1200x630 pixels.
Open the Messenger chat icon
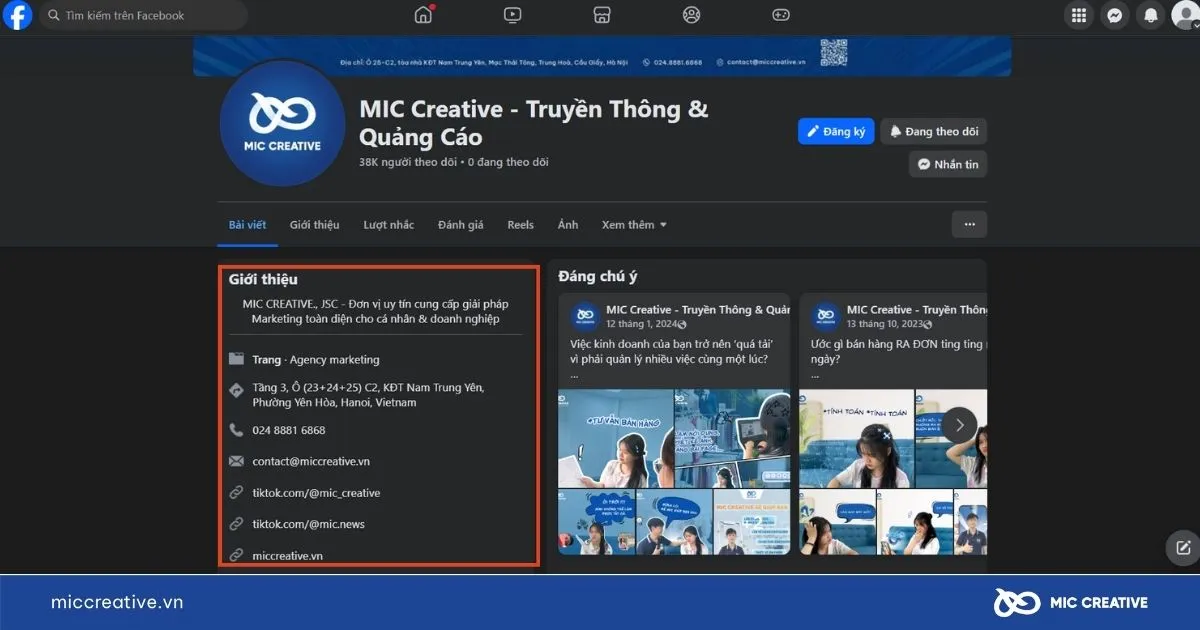(x=1115, y=15)
